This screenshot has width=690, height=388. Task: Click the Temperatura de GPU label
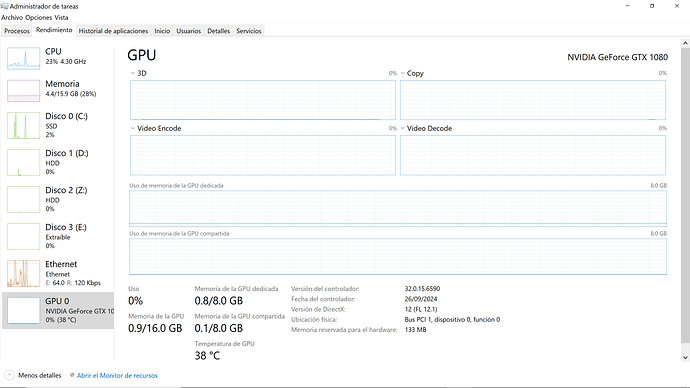click(x=224, y=344)
